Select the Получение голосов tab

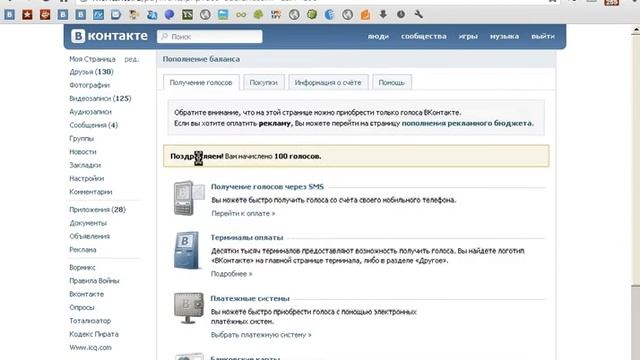201,82
